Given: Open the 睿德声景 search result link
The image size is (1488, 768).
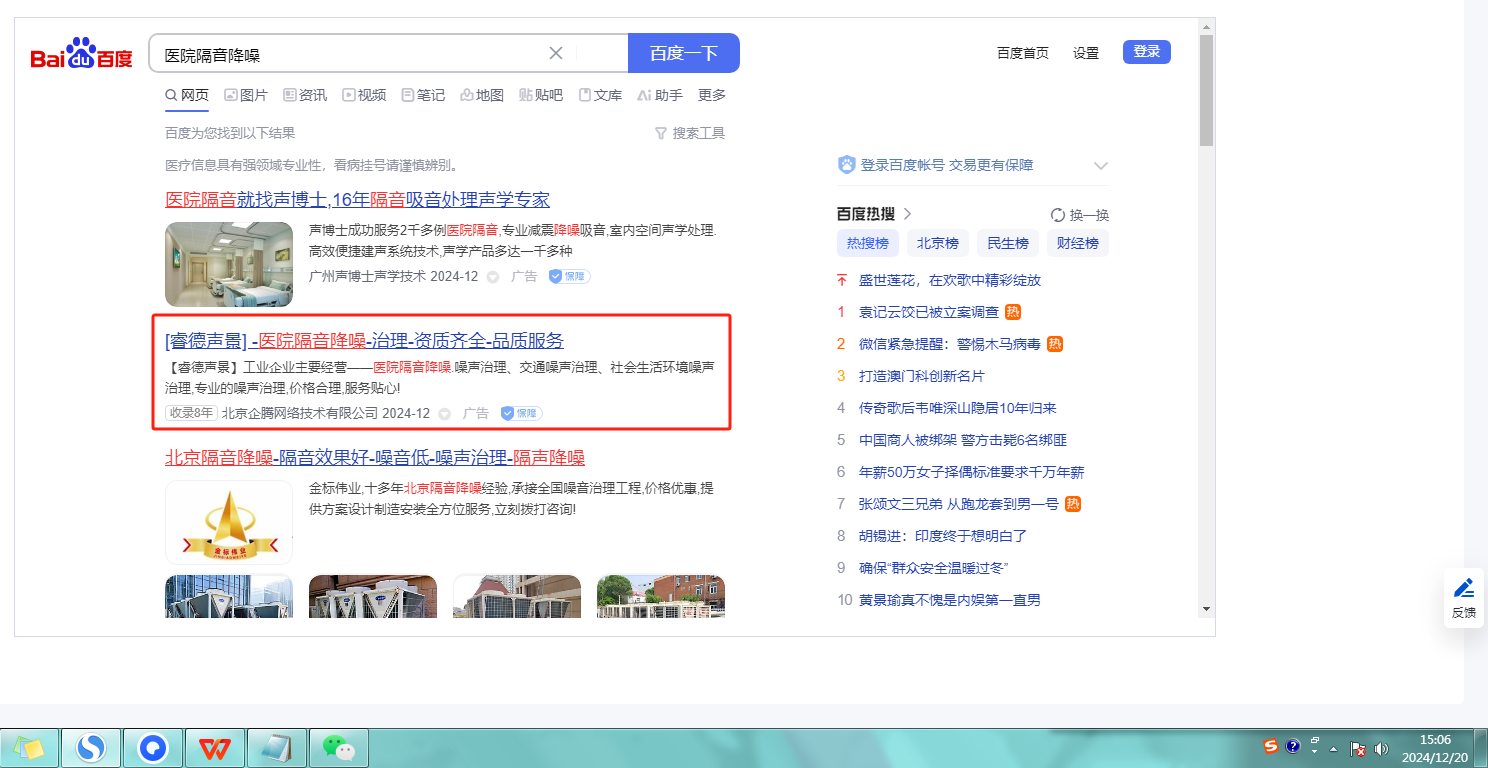Looking at the screenshot, I should [x=364, y=340].
